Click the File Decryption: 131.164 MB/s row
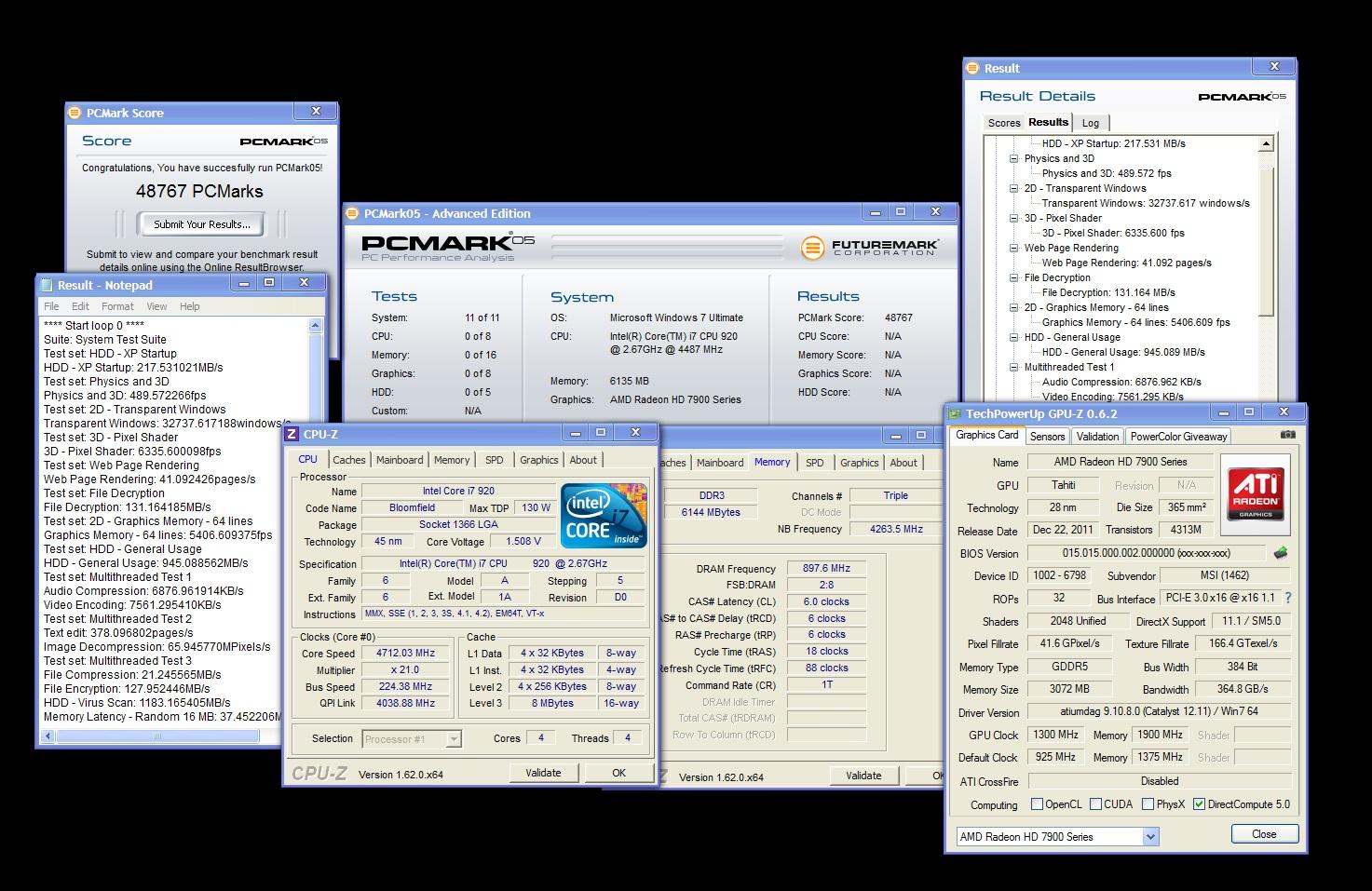 click(1108, 292)
